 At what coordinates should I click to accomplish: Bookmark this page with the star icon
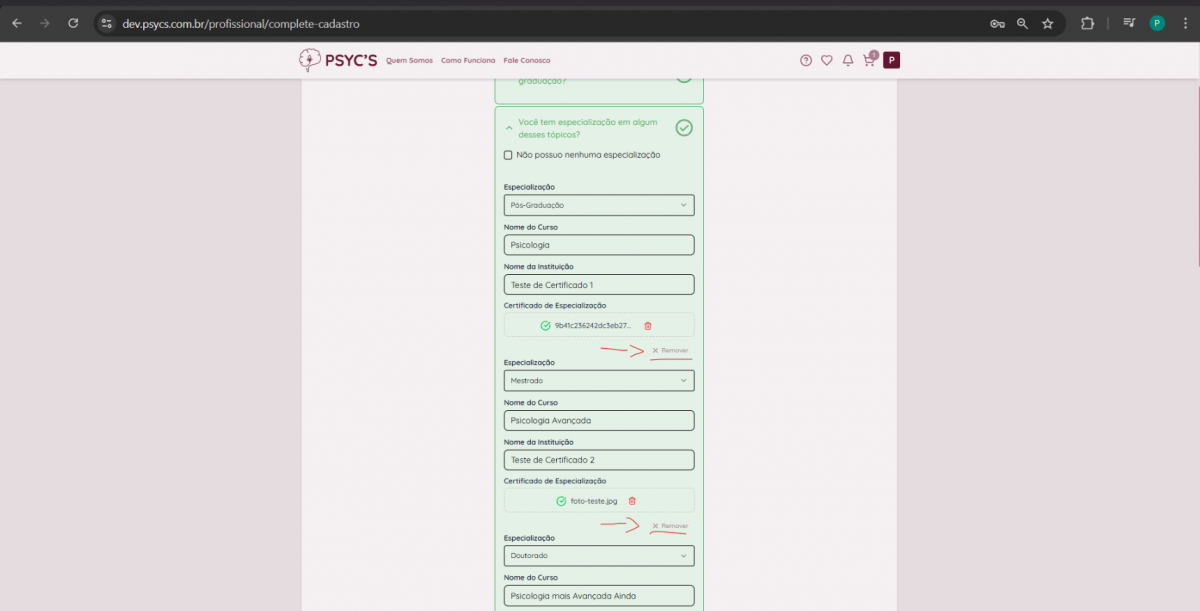1048,23
